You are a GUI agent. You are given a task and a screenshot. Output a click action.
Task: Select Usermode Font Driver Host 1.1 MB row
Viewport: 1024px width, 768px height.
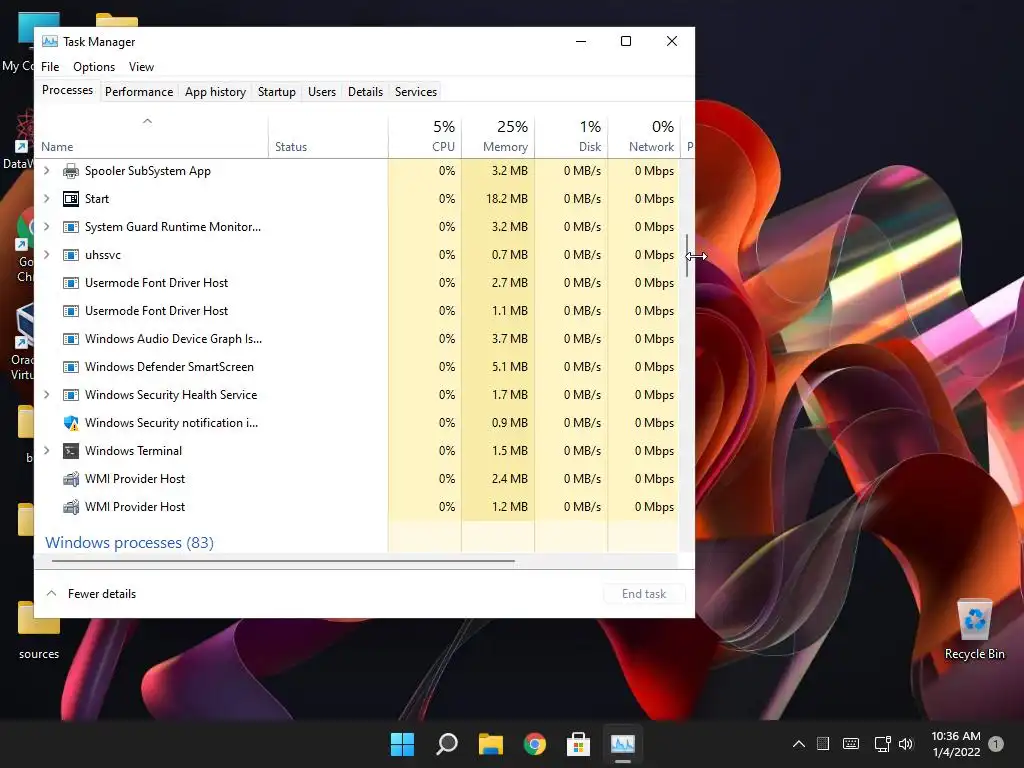[357, 311]
